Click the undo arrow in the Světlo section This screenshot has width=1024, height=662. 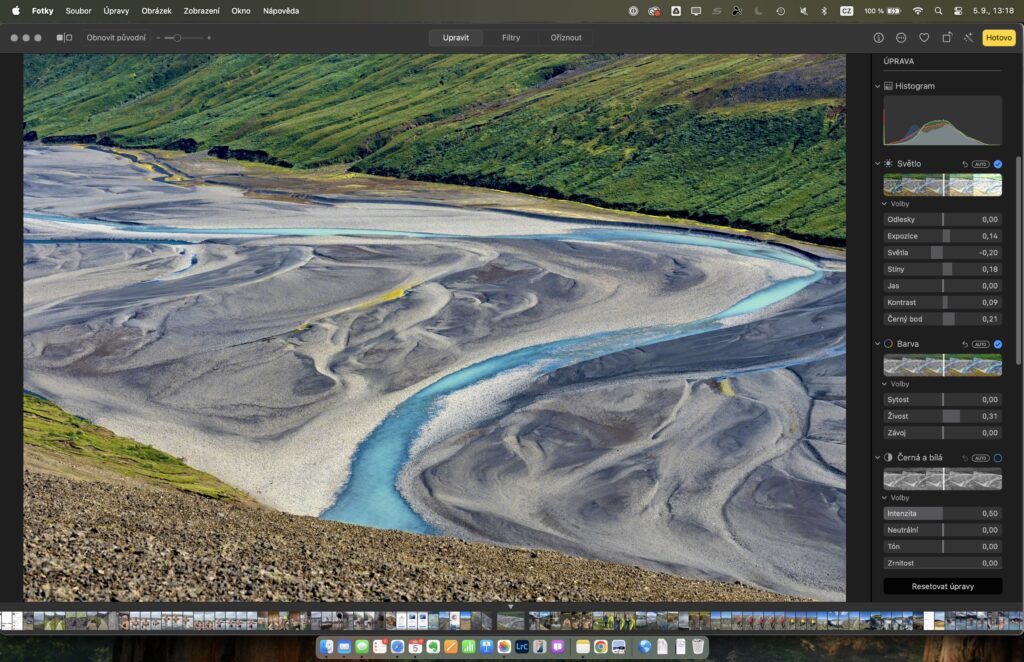pos(965,164)
